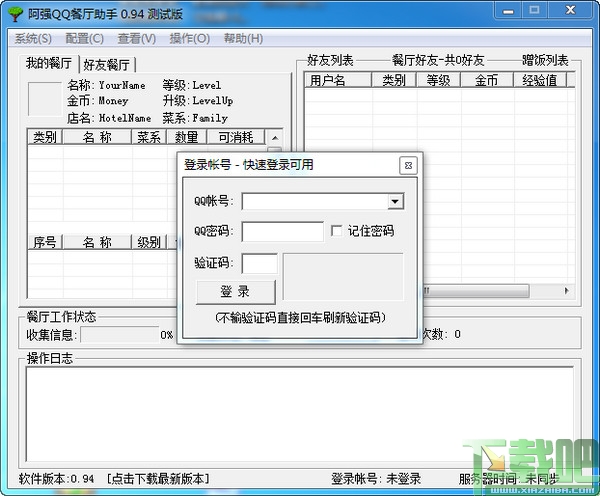Click the captcha image area
The width and height of the screenshot is (600, 496).
tap(343, 276)
